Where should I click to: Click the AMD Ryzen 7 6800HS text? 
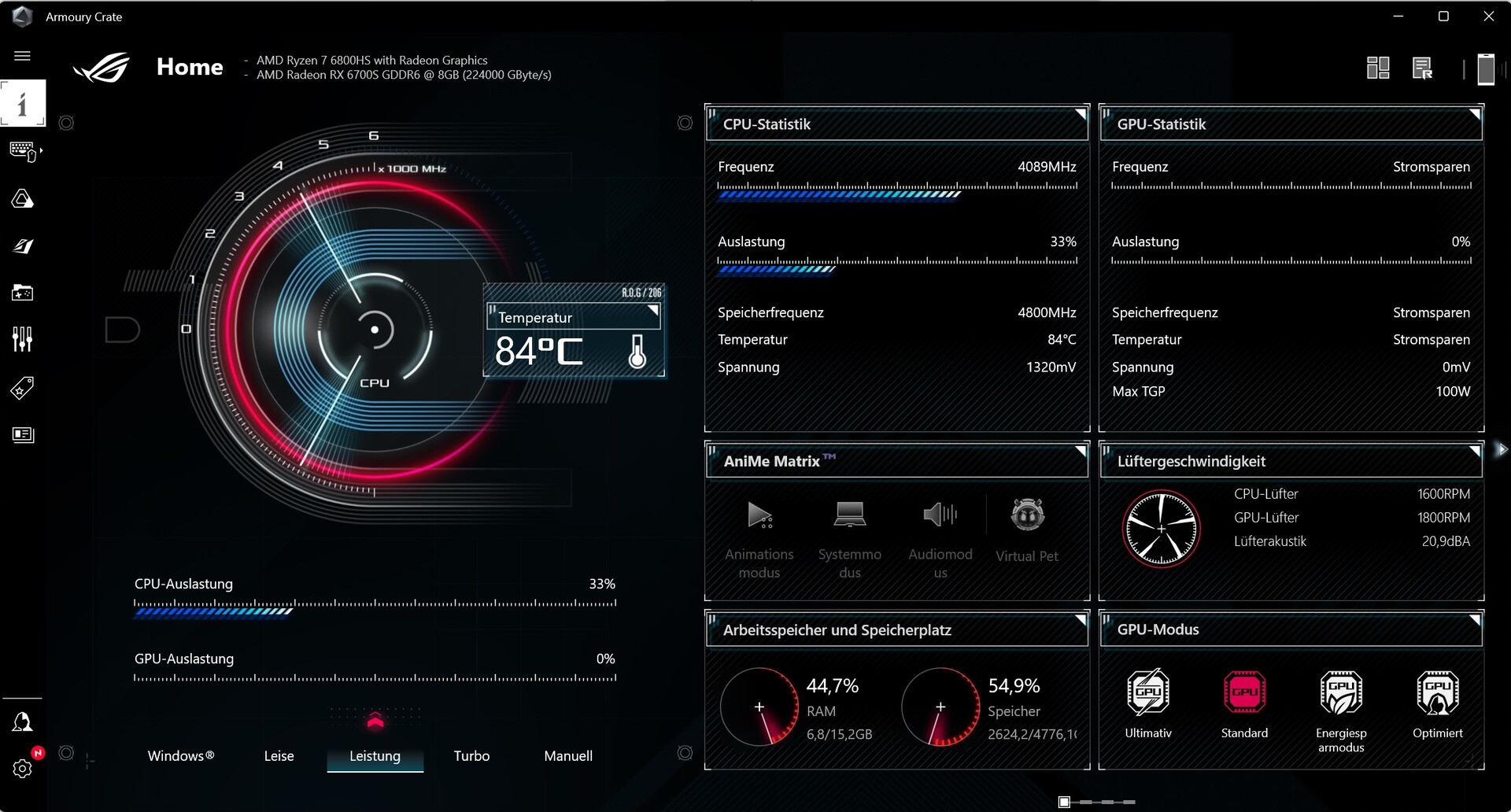pos(371,61)
